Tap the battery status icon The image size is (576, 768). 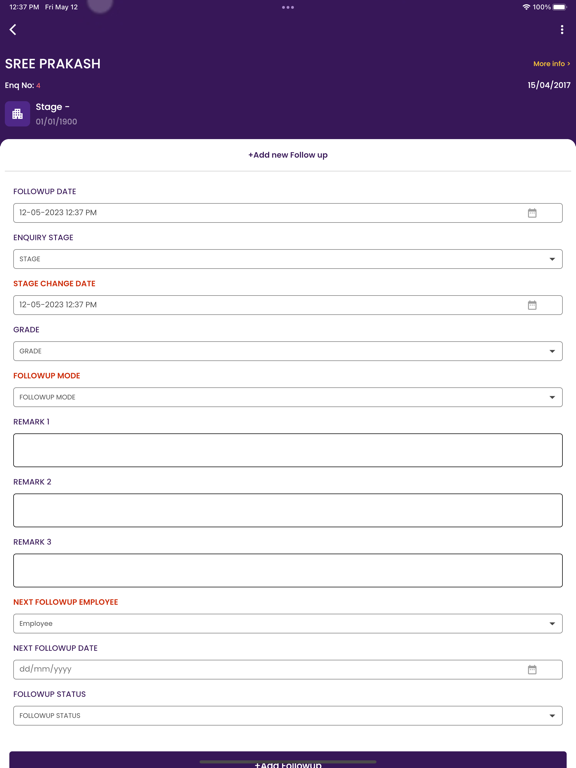coord(560,7)
